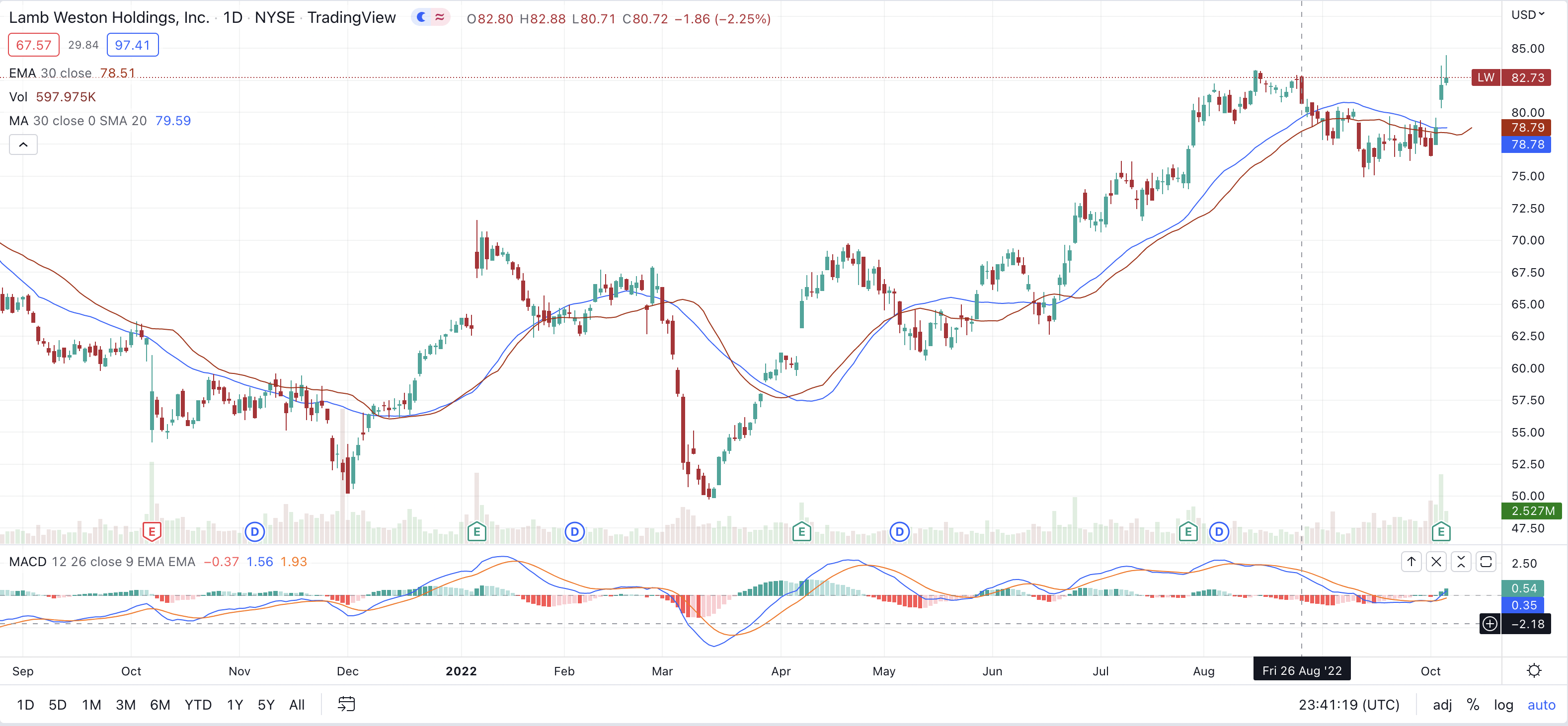Open the timezone menu showing UTC time
Screen dimensions: 1568x726
pyautogui.click(x=1349, y=705)
